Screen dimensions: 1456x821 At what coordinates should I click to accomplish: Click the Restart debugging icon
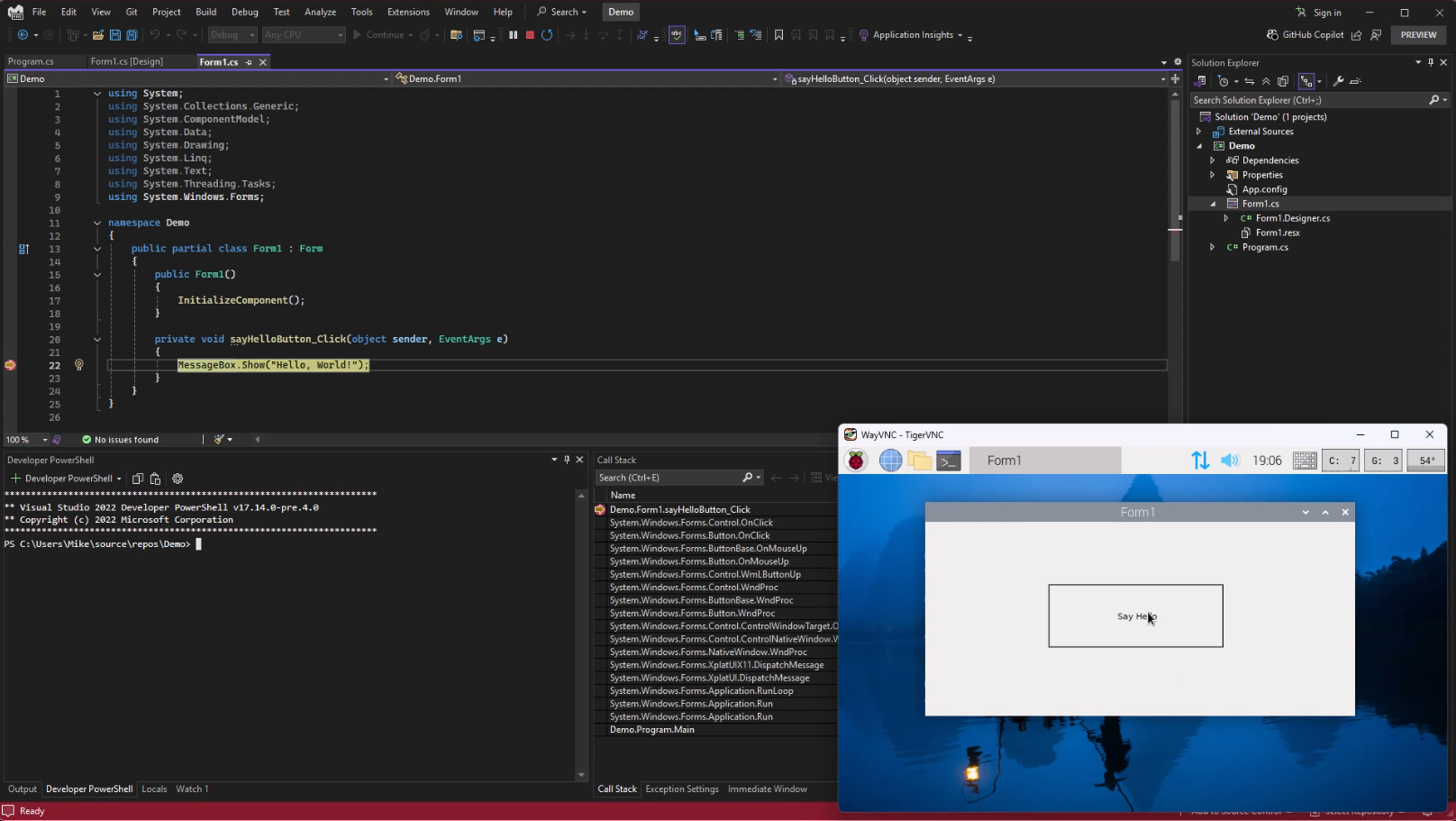pyautogui.click(x=547, y=35)
